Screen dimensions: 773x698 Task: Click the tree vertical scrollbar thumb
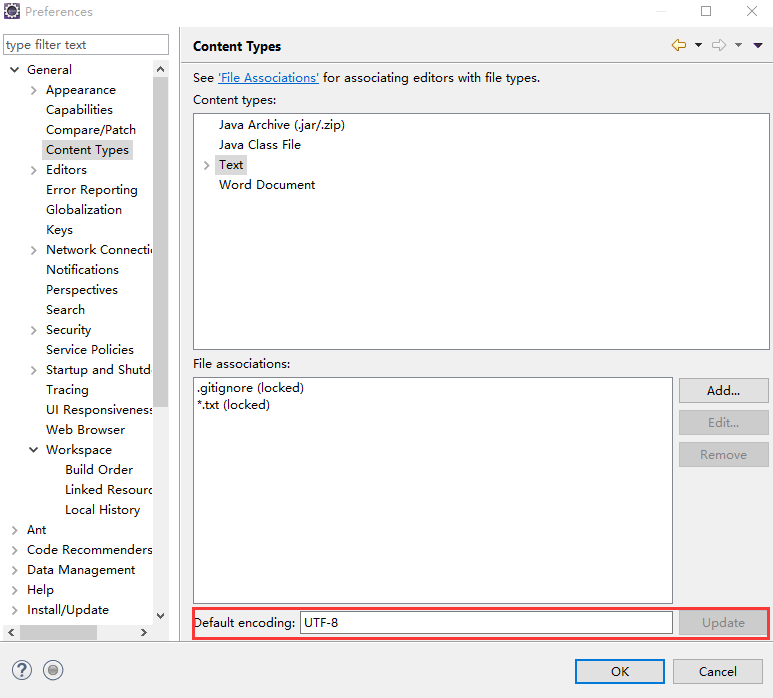tap(160, 242)
